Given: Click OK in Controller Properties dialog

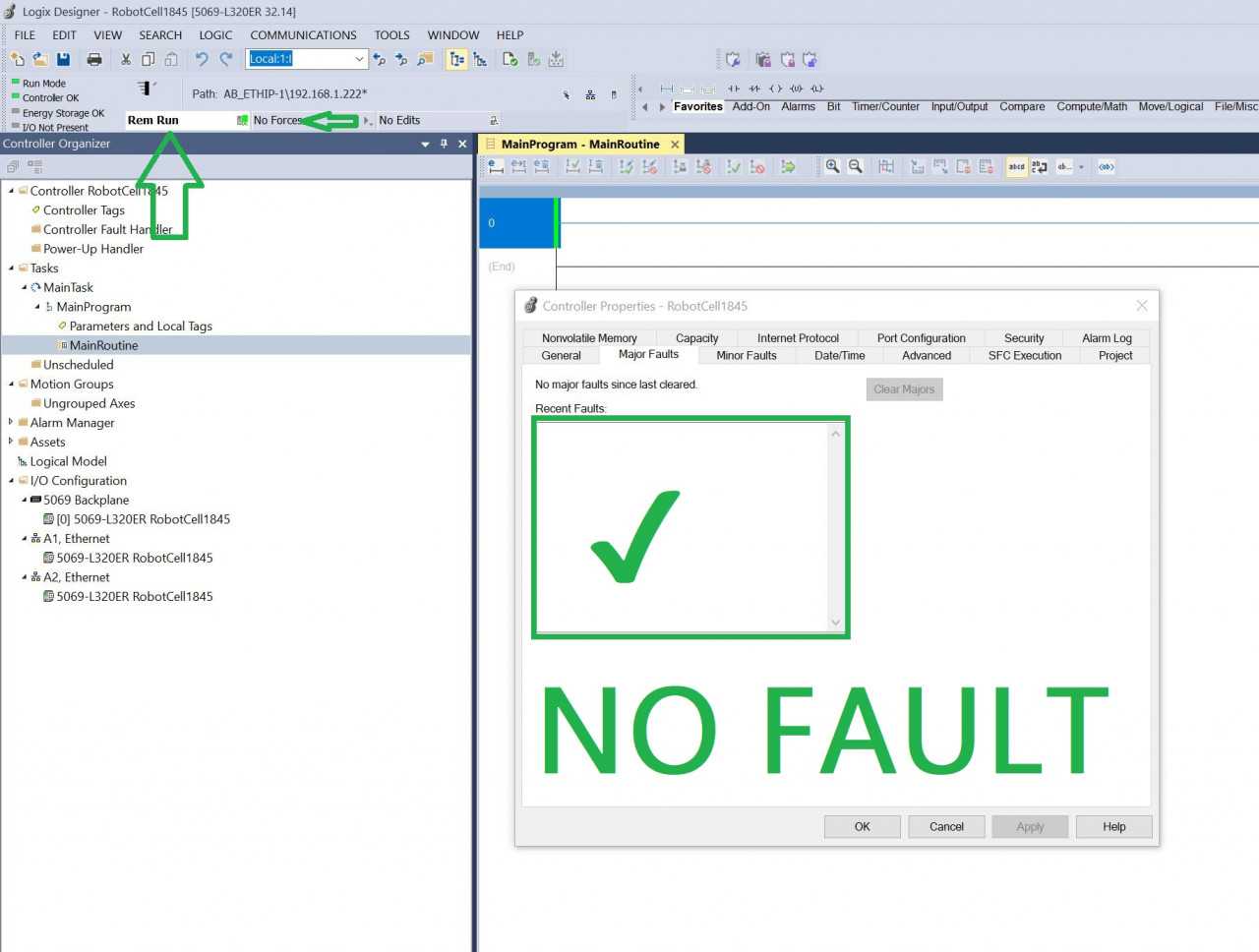Looking at the screenshot, I should 863,827.
